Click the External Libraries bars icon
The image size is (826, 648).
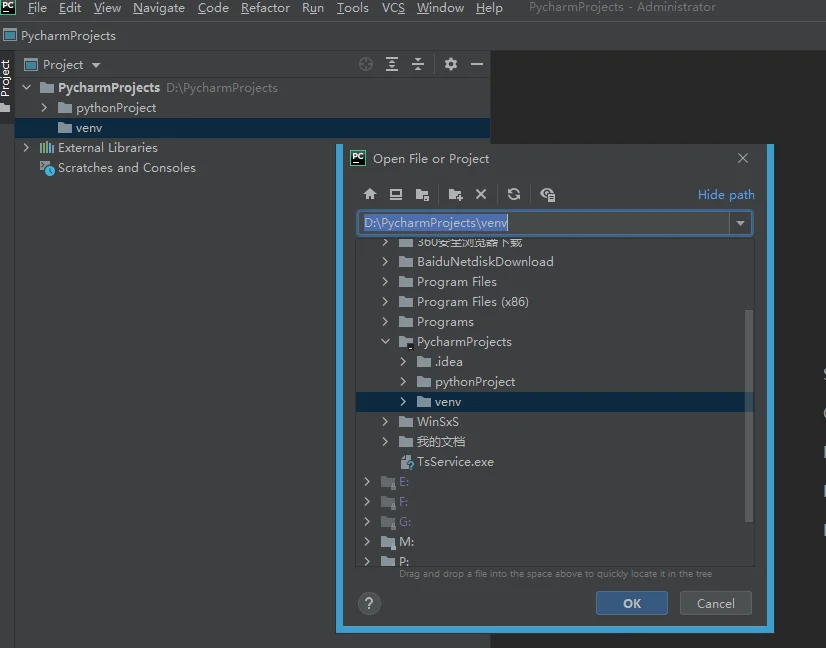coord(47,148)
